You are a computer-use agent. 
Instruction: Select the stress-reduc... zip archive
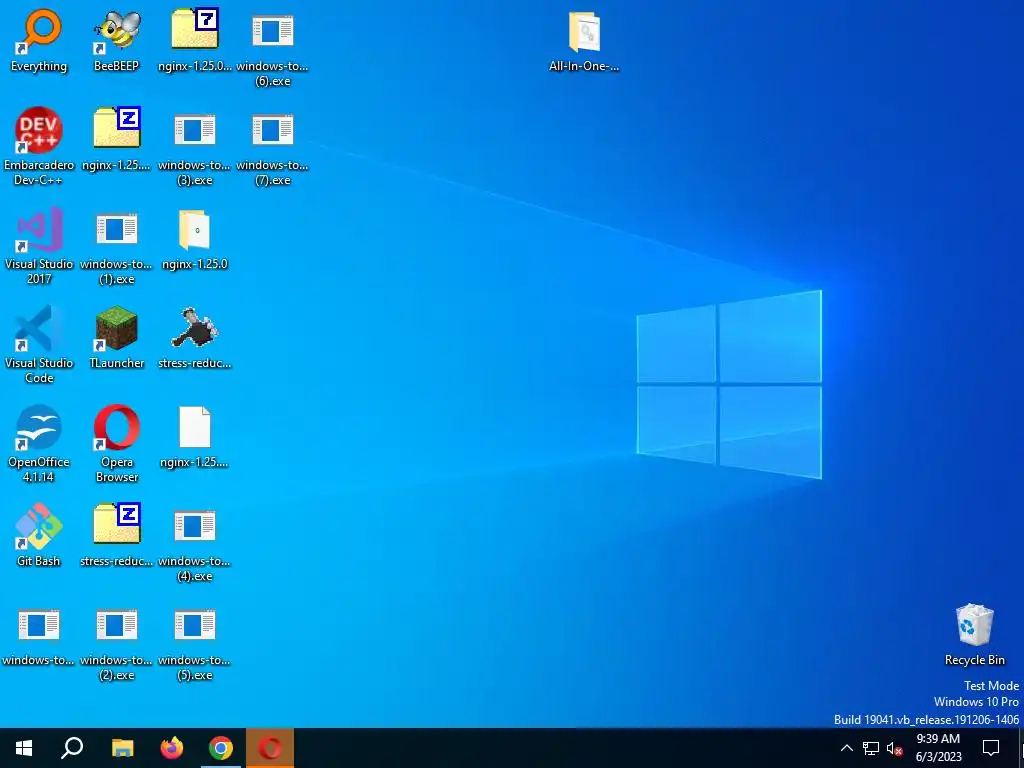click(x=116, y=536)
